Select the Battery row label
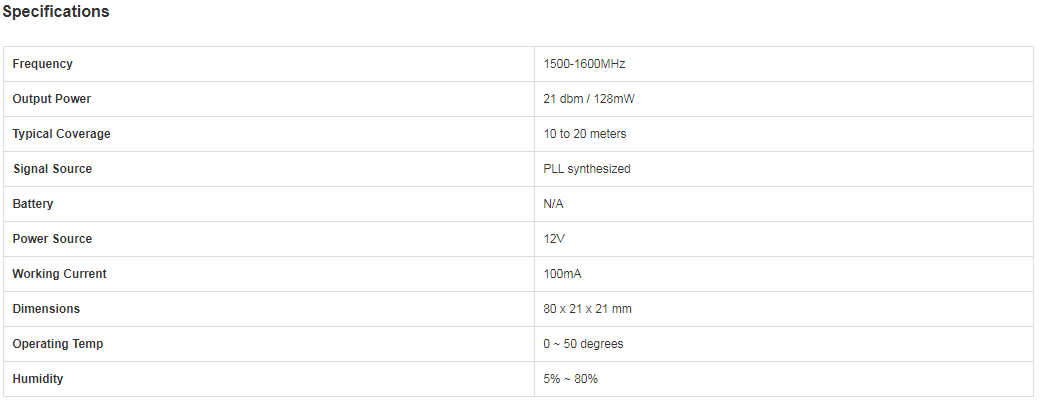Viewport: 1041px width, 405px height. coord(33,204)
